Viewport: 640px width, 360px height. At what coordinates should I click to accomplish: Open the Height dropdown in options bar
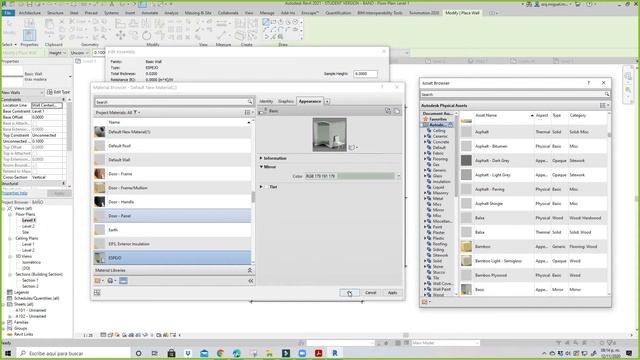[58, 53]
